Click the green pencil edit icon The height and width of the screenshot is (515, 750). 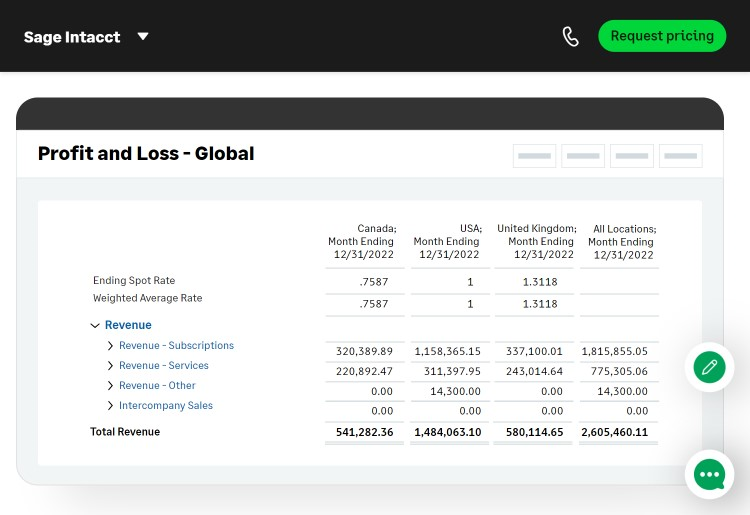(x=709, y=367)
